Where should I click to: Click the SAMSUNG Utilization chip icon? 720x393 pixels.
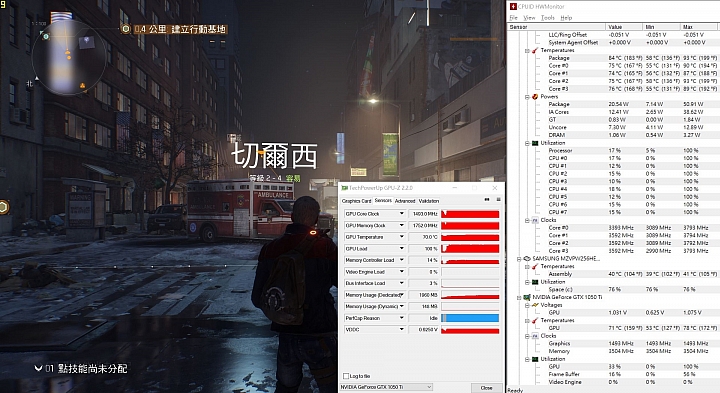coord(535,282)
